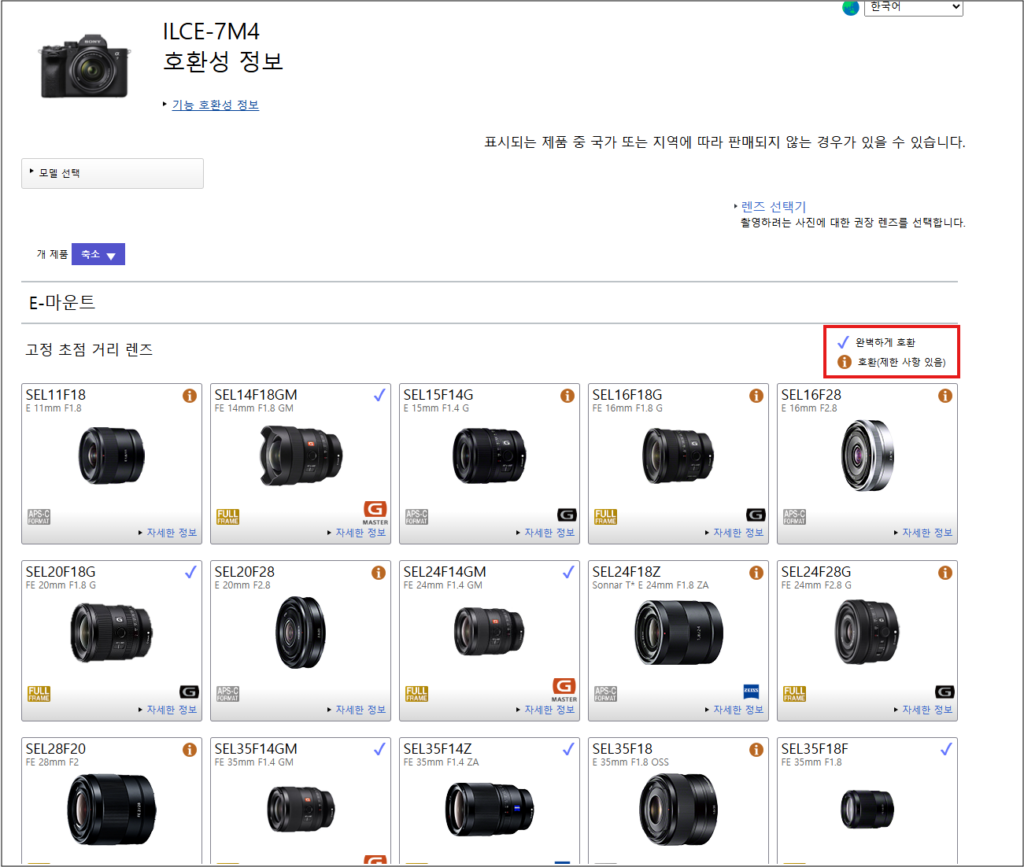Image resolution: width=1024 pixels, height=867 pixels.
Task: Click the '고정 초점 거리 렌즈' heading
Action: (x=89, y=350)
